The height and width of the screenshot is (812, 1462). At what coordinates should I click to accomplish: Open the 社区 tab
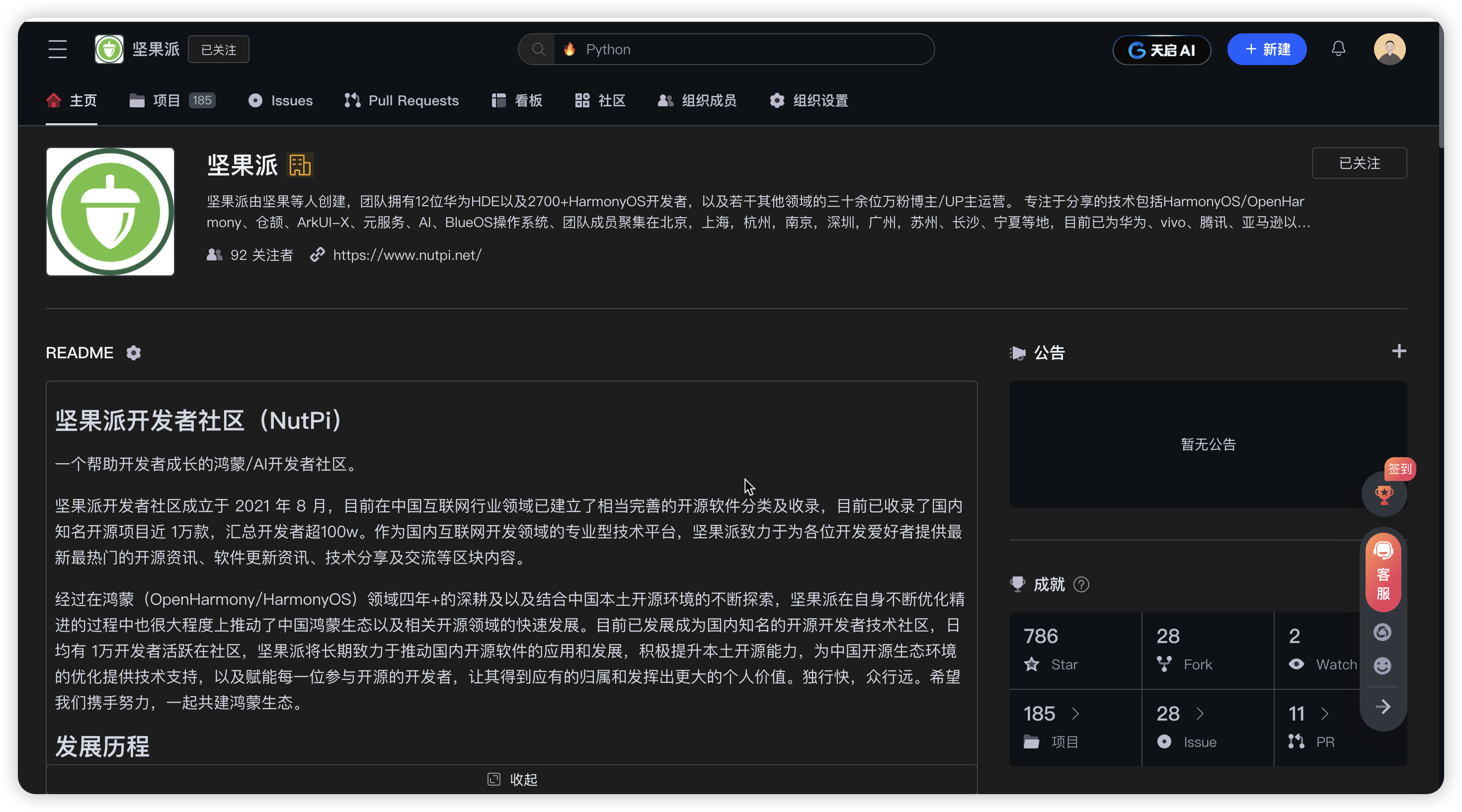pos(600,100)
